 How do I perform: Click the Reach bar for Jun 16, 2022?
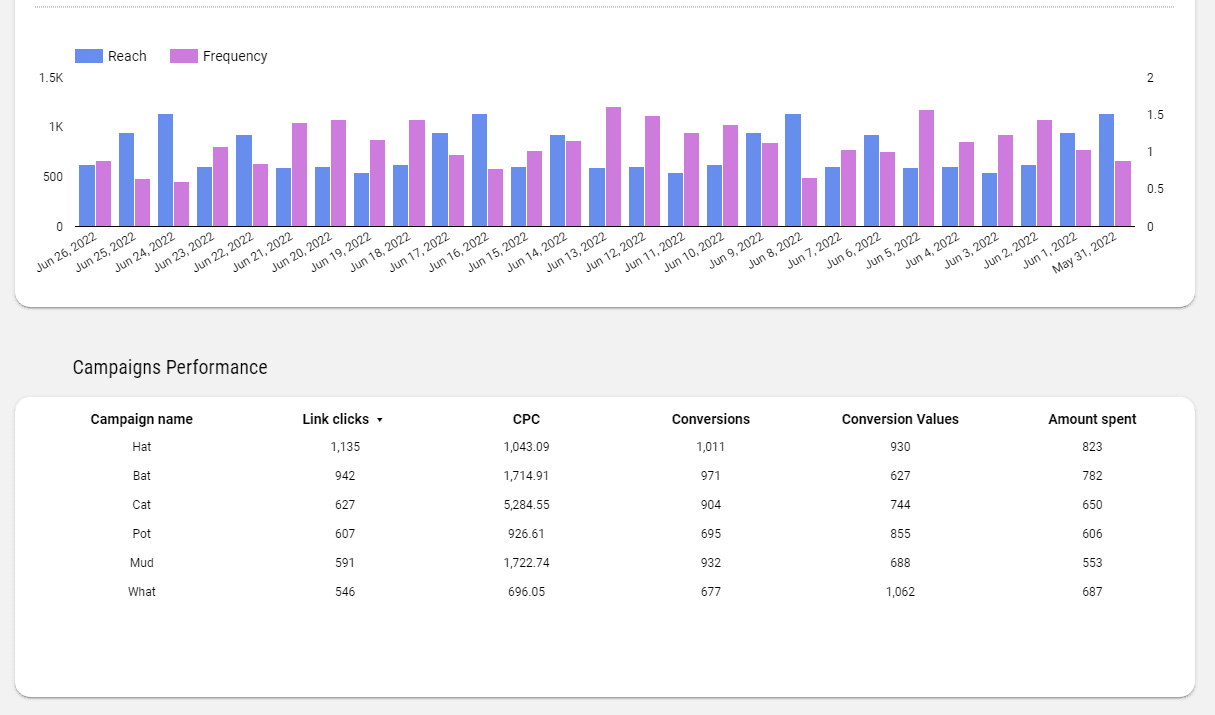479,170
